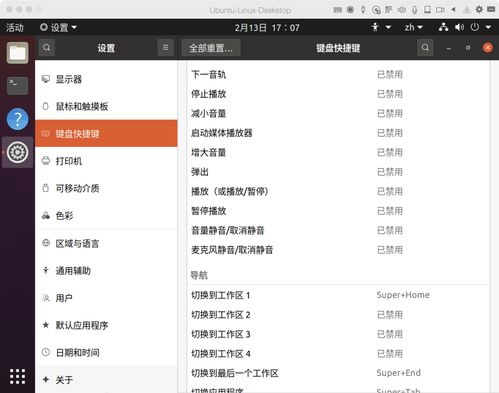Edit 切换到工作区 2 shortcut
Screen dimensions: 499x393
coord(338,314)
